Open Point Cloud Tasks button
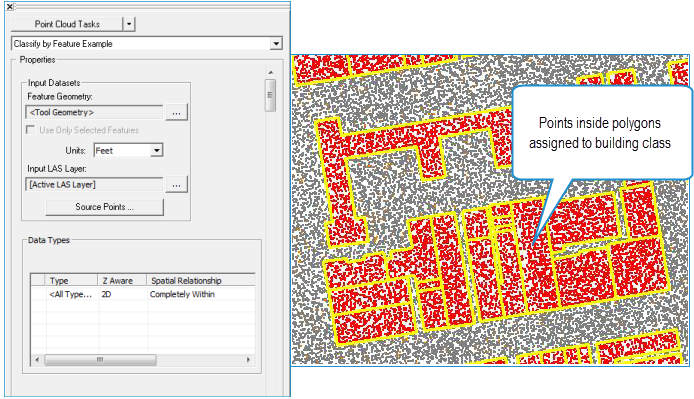Viewport: 694px width, 399px height. 67,24
